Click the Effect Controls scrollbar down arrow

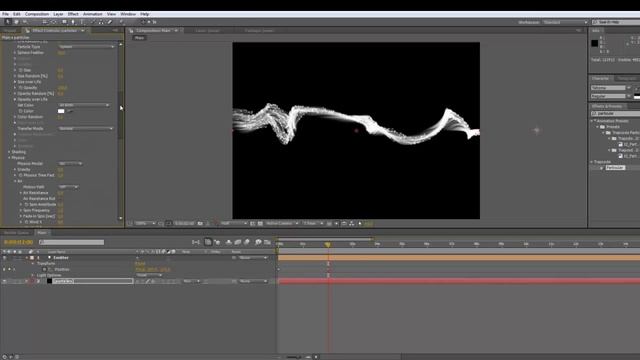pos(120,218)
